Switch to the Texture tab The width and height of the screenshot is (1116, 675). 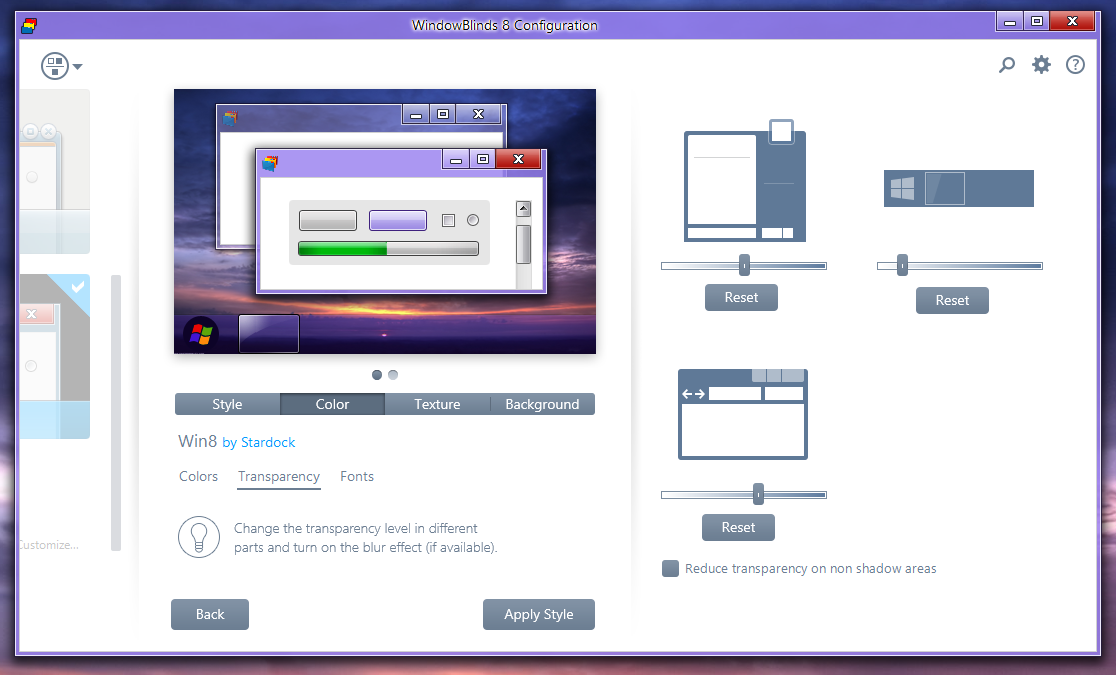tap(437, 404)
